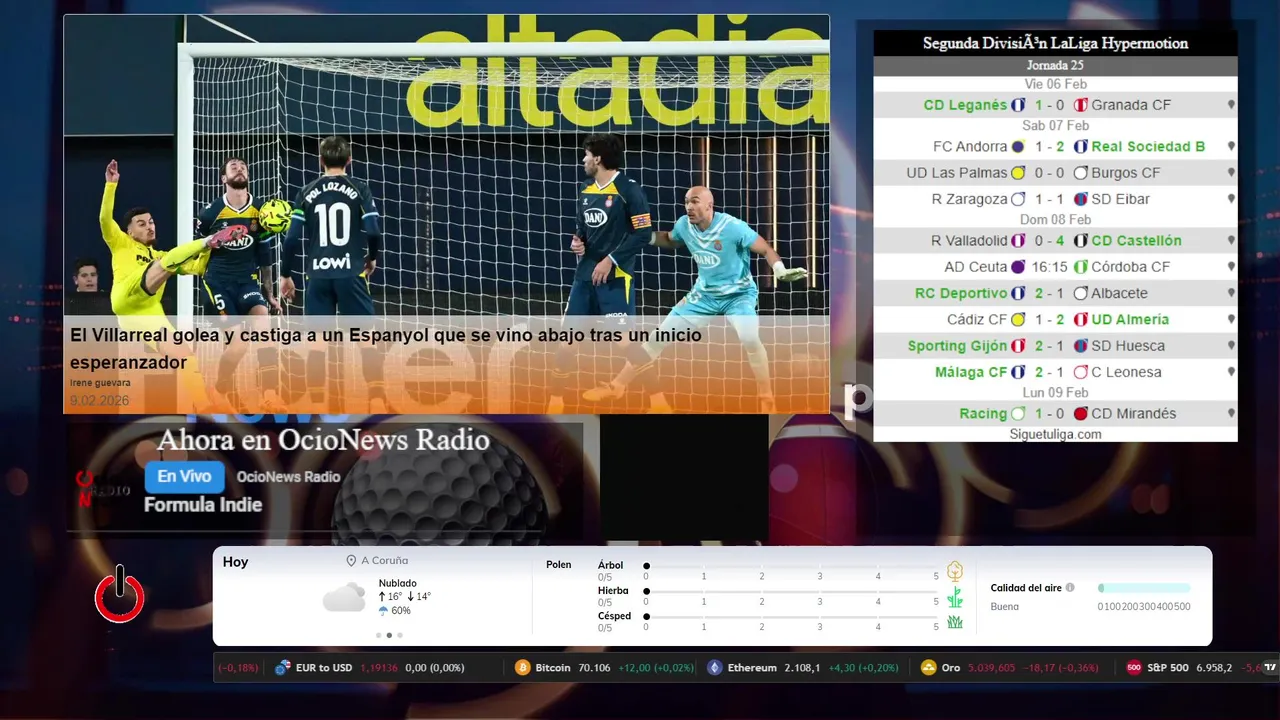Click the map marker on Leganés-Granada row
The height and width of the screenshot is (720, 1280).
(1231, 105)
